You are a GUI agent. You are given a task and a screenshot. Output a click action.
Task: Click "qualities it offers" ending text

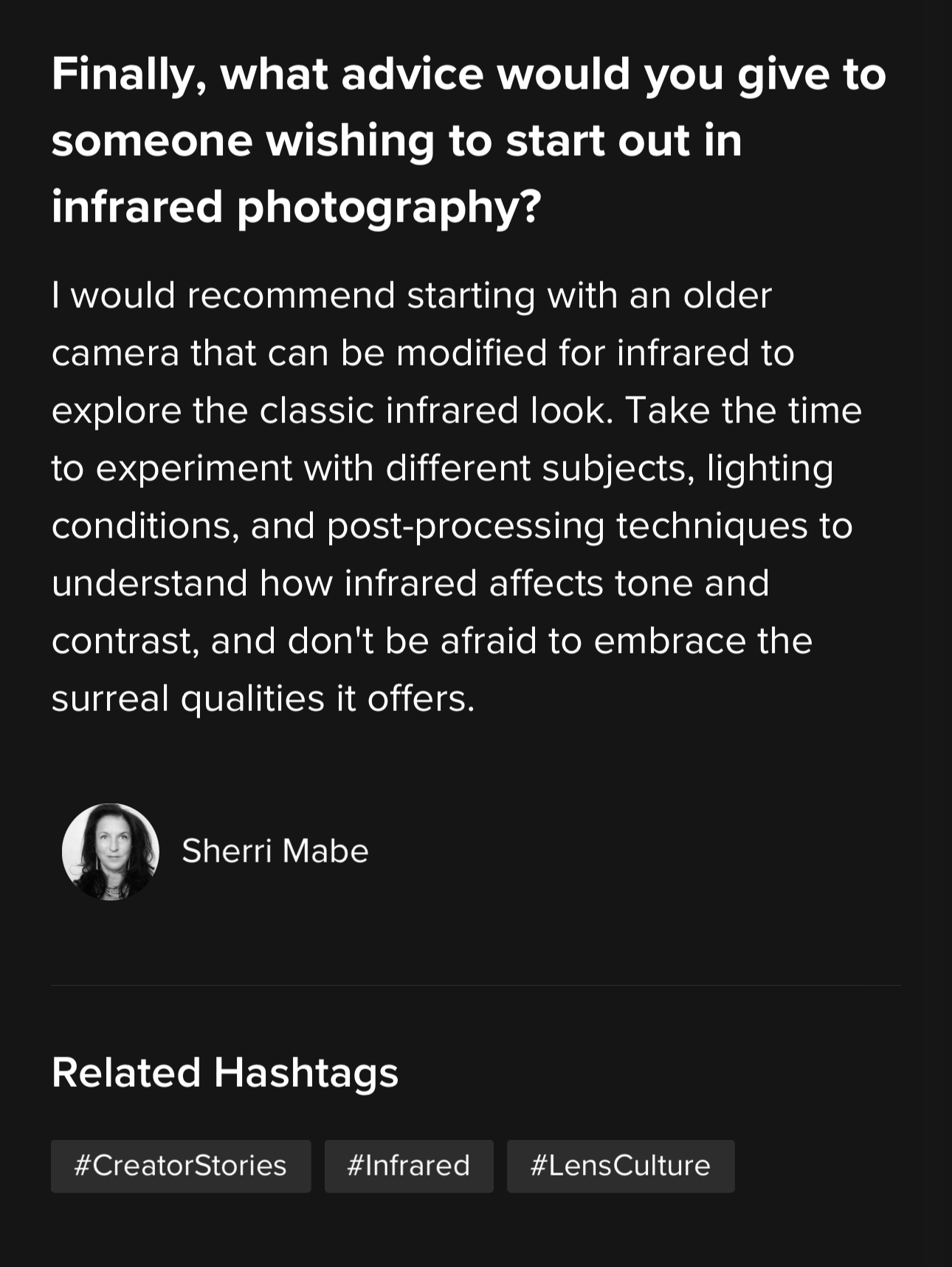[x=328, y=698]
